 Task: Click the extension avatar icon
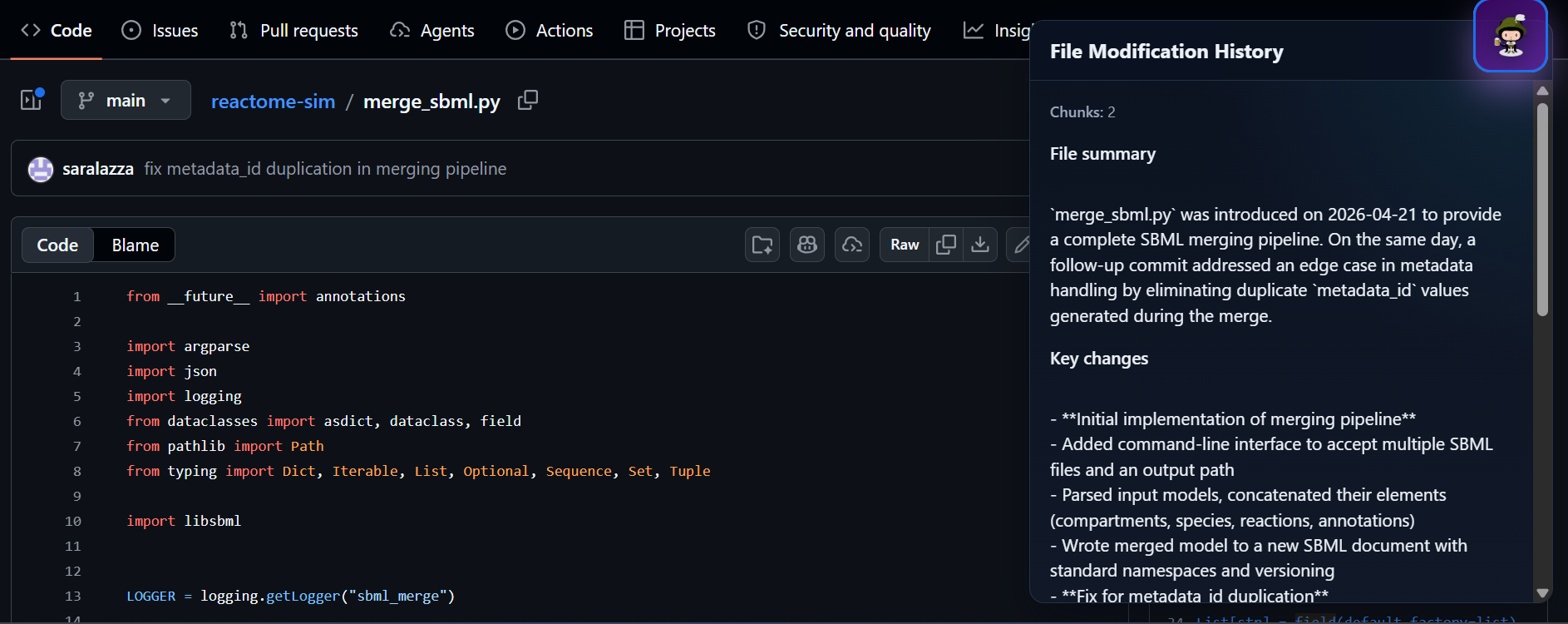click(1510, 36)
